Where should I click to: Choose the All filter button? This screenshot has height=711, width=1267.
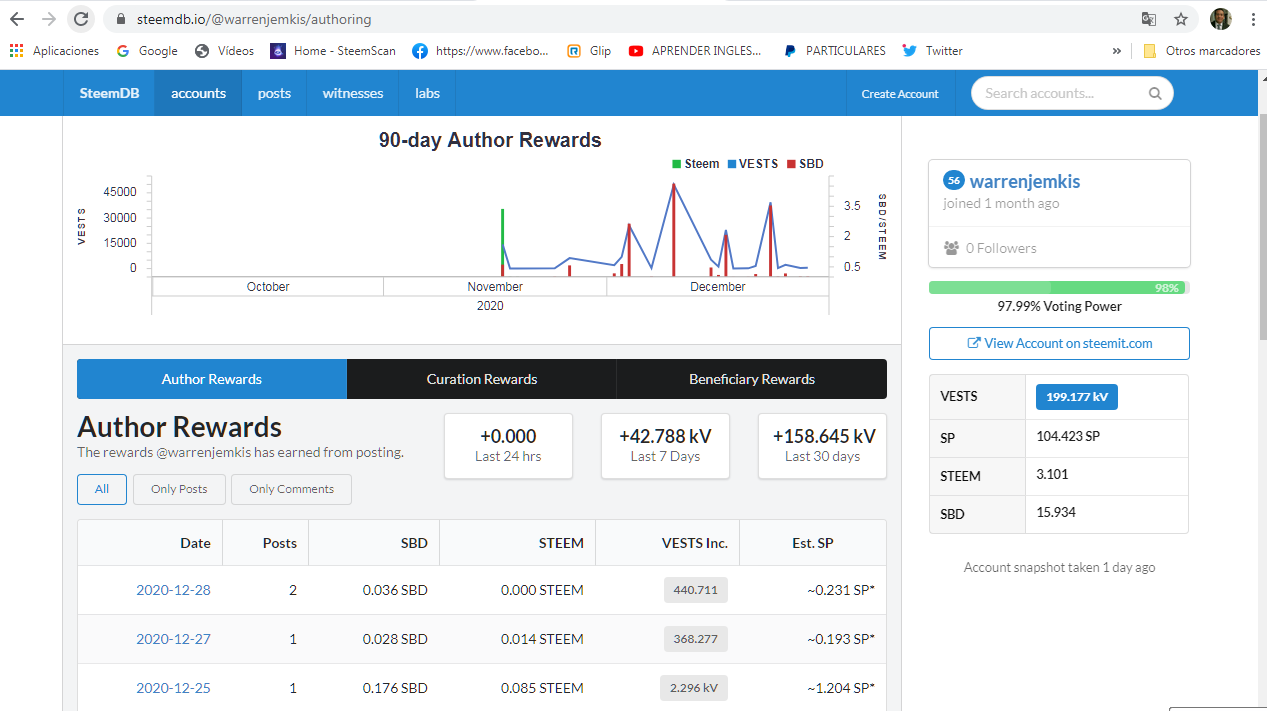click(x=102, y=489)
